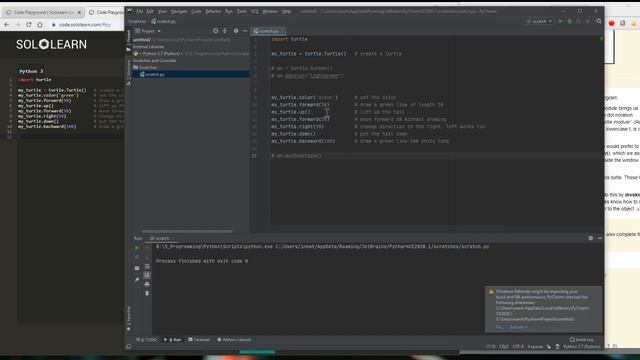Reload the SoloLearn browser page
The width and height of the screenshot is (640, 360).
(x=29, y=24)
